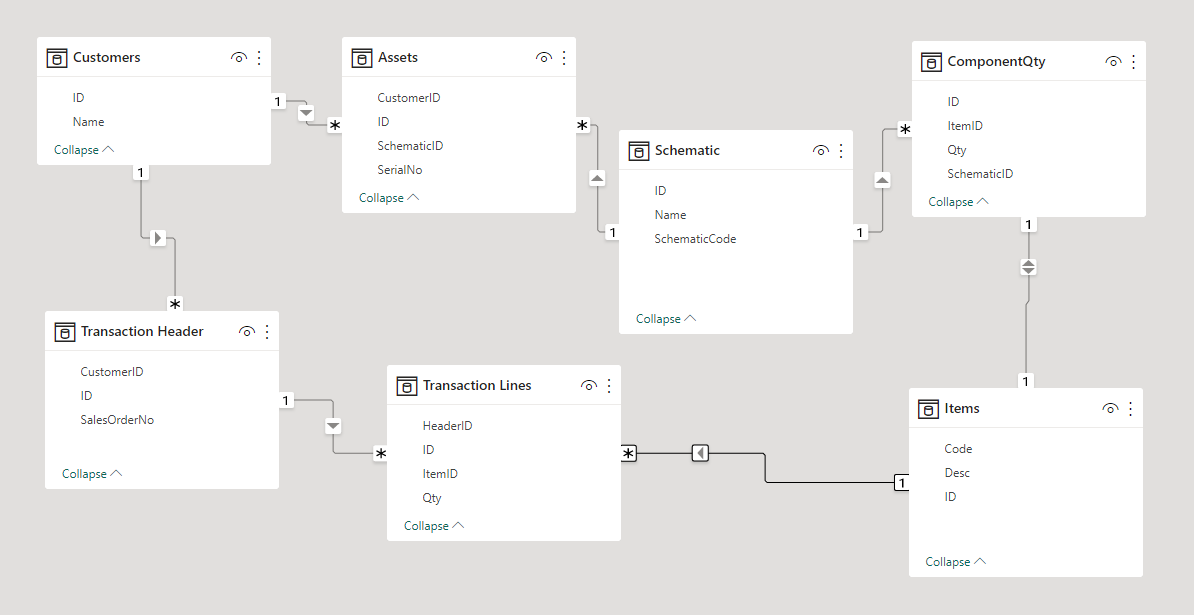
Task: Select the Transaction Lines table title
Action: pos(477,386)
